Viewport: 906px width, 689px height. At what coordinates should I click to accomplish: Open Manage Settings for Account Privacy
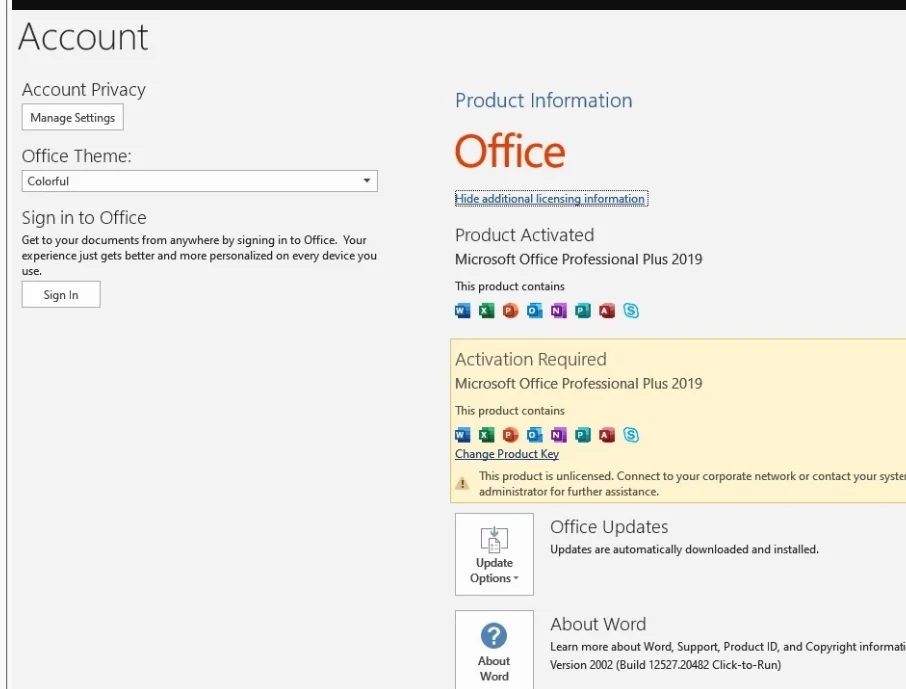tap(73, 117)
